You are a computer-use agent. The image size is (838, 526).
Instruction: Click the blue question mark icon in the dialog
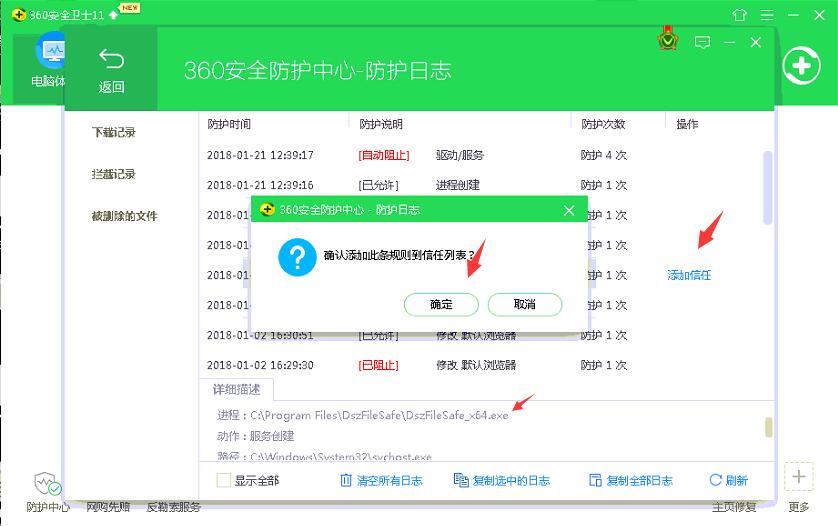[297, 257]
